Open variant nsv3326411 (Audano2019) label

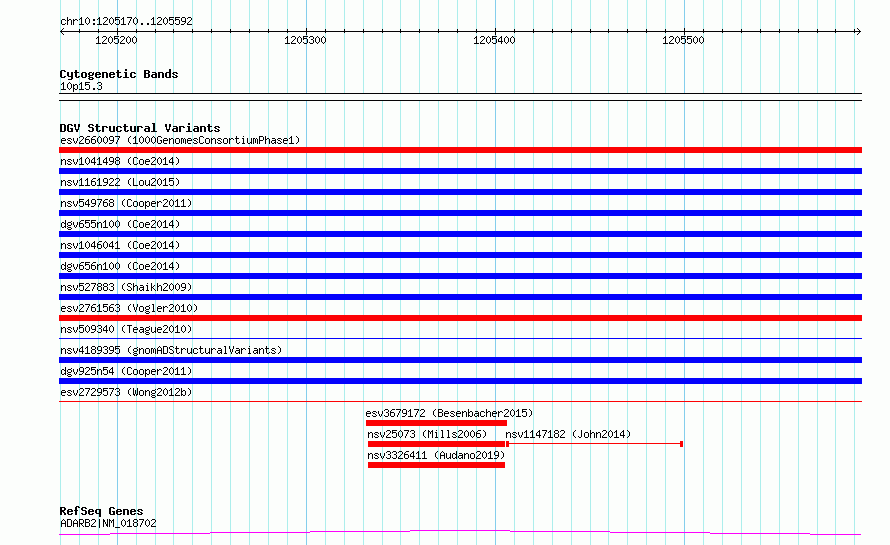tap(436, 455)
